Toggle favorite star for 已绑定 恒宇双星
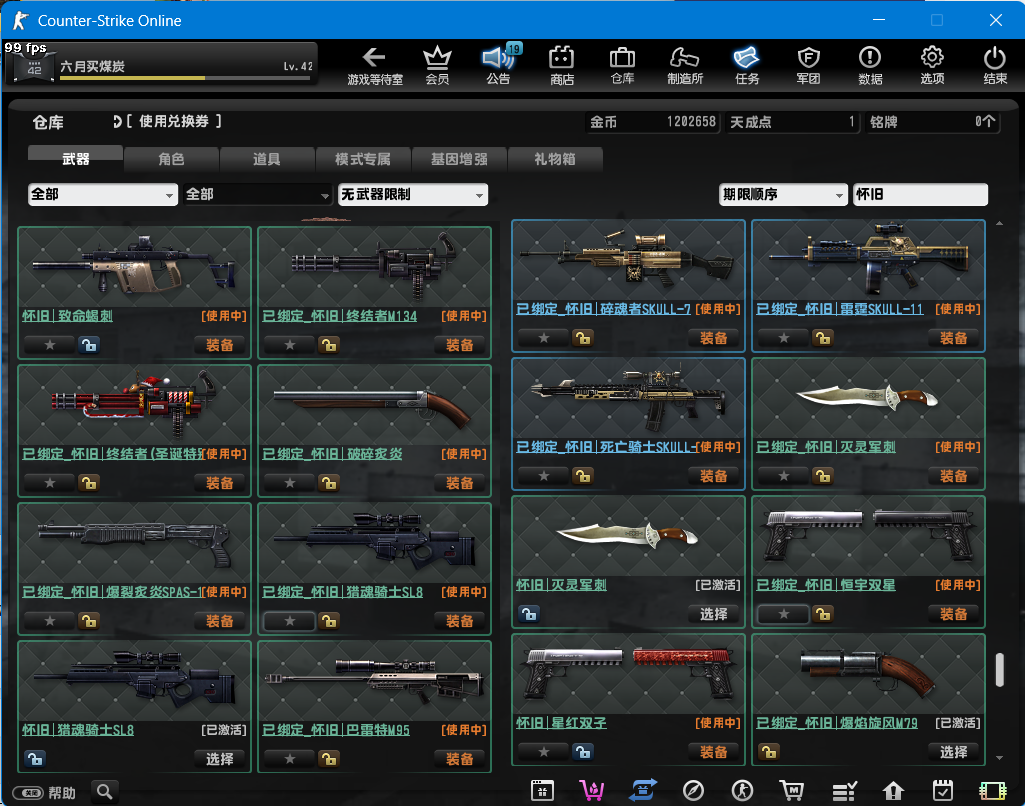Viewport: 1025px width, 806px height. tap(784, 614)
